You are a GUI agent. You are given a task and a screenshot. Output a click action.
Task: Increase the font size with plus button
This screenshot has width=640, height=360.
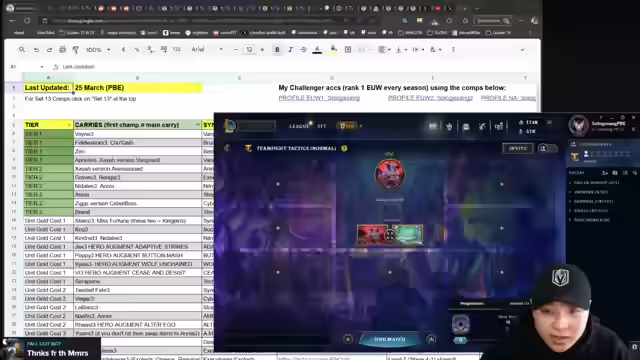pyautogui.click(x=262, y=49)
